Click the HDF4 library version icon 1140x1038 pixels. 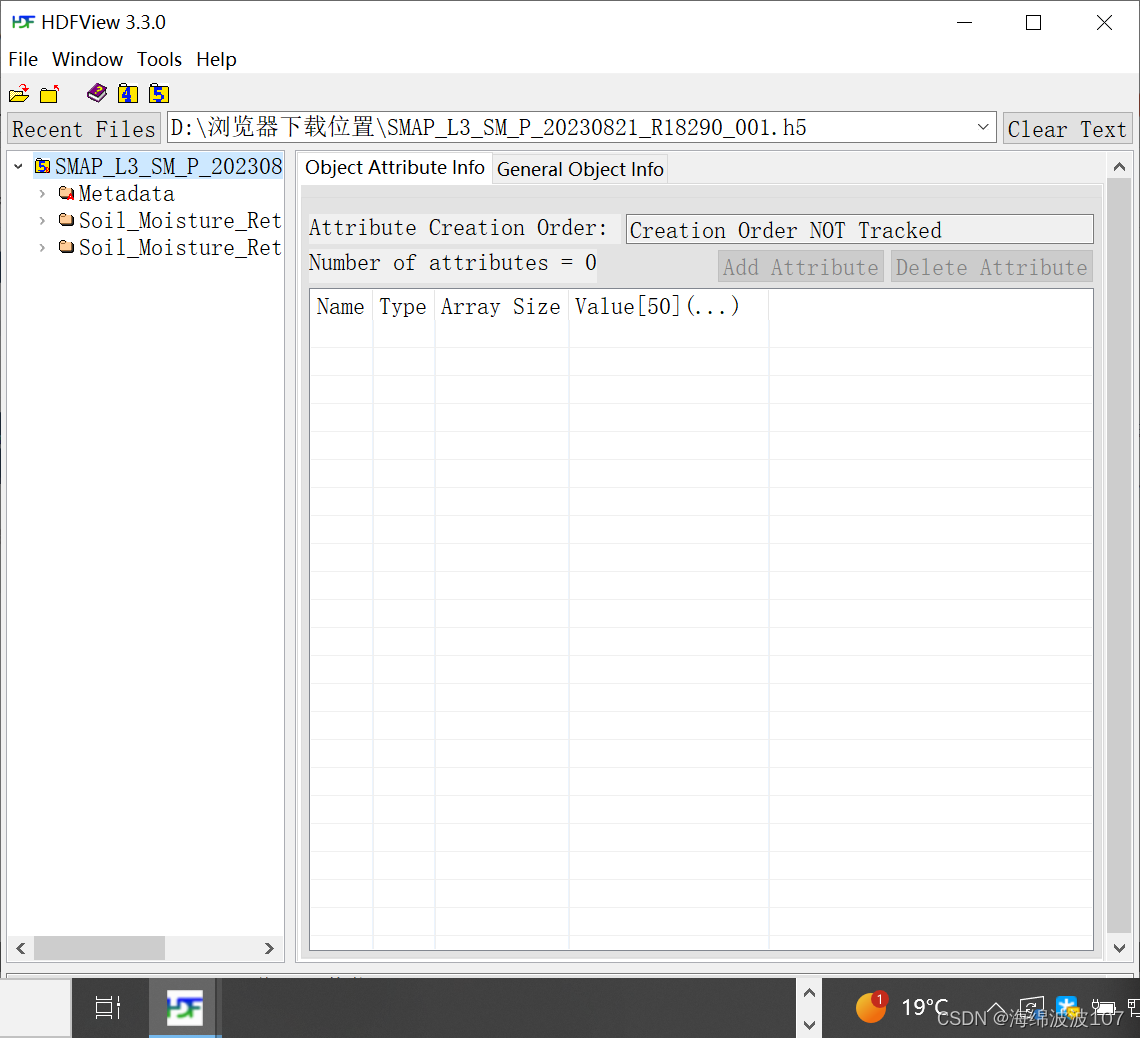click(128, 93)
